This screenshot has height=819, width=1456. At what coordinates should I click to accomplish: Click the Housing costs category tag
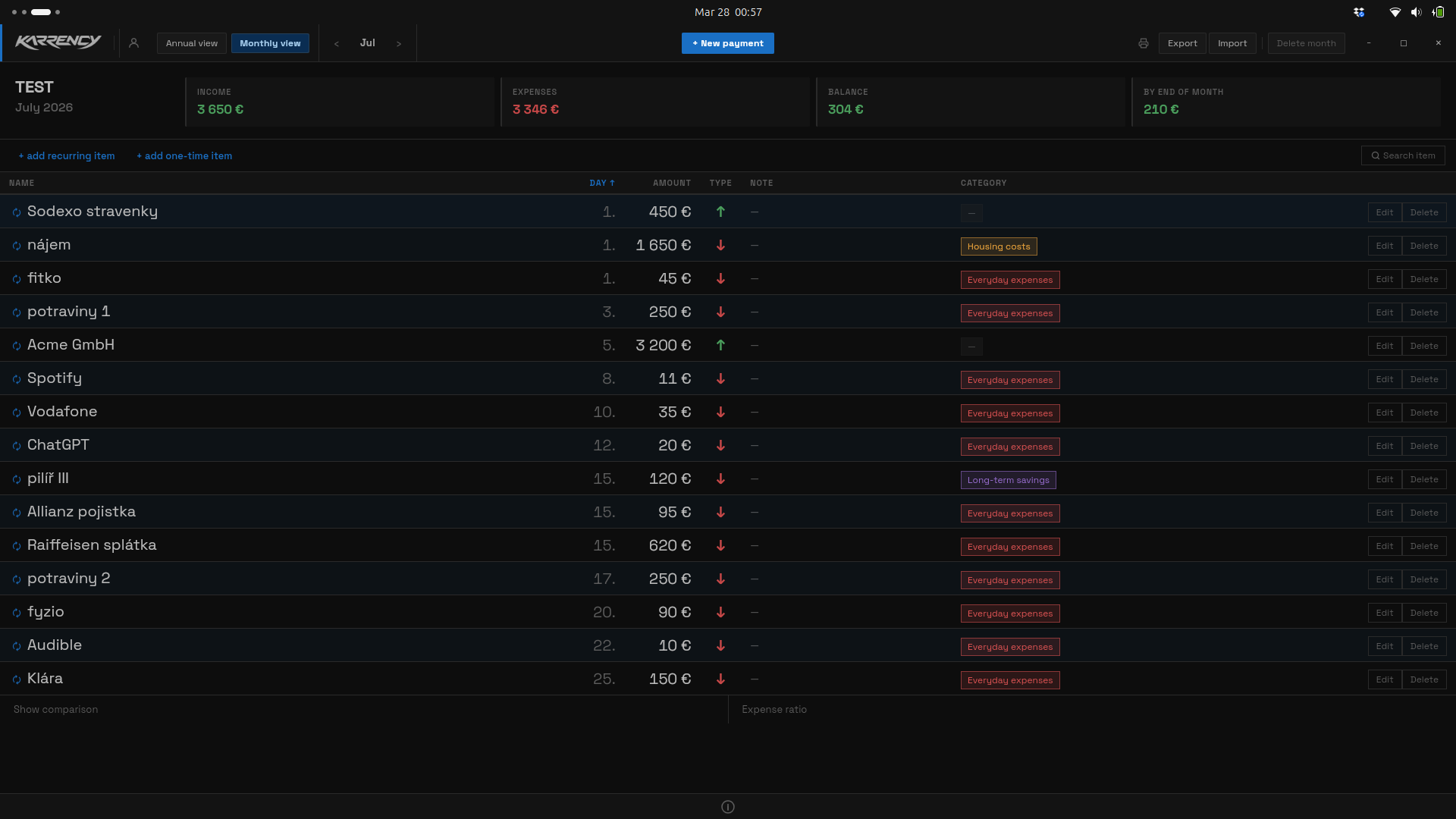click(x=998, y=246)
